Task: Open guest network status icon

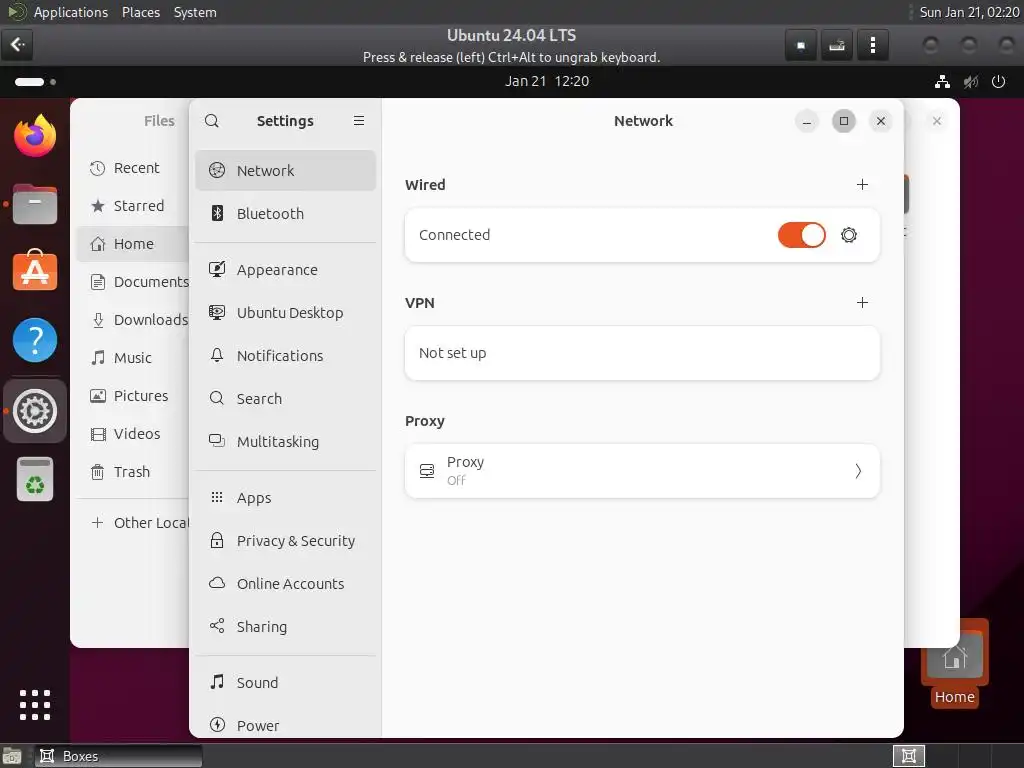Action: [942, 82]
